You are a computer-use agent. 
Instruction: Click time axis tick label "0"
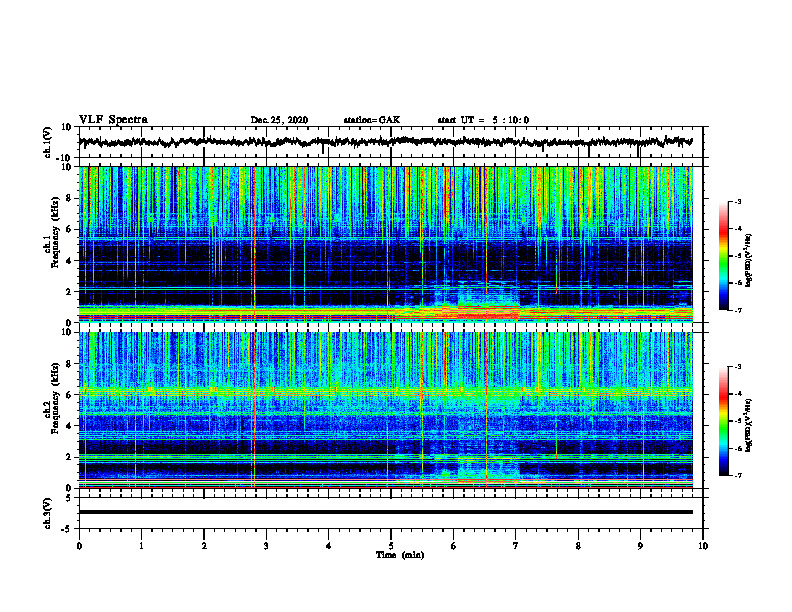pos(79,546)
